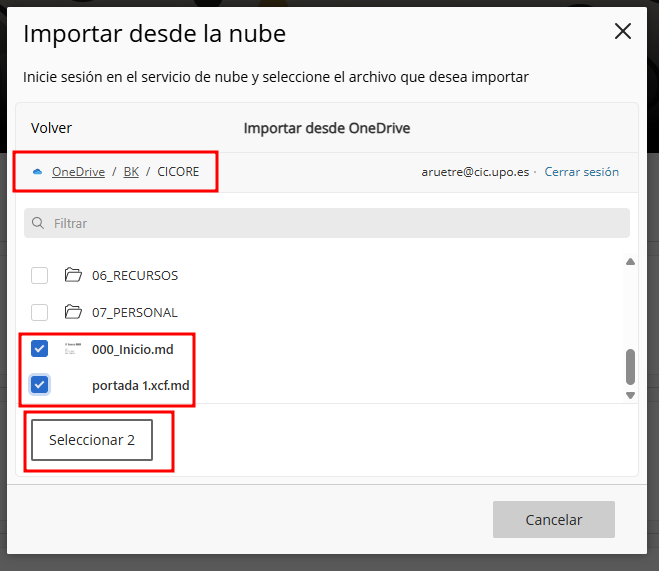This screenshot has height=571, width=659.
Task: Tick the 06_RECURSOS checkbox
Action: (x=40, y=275)
